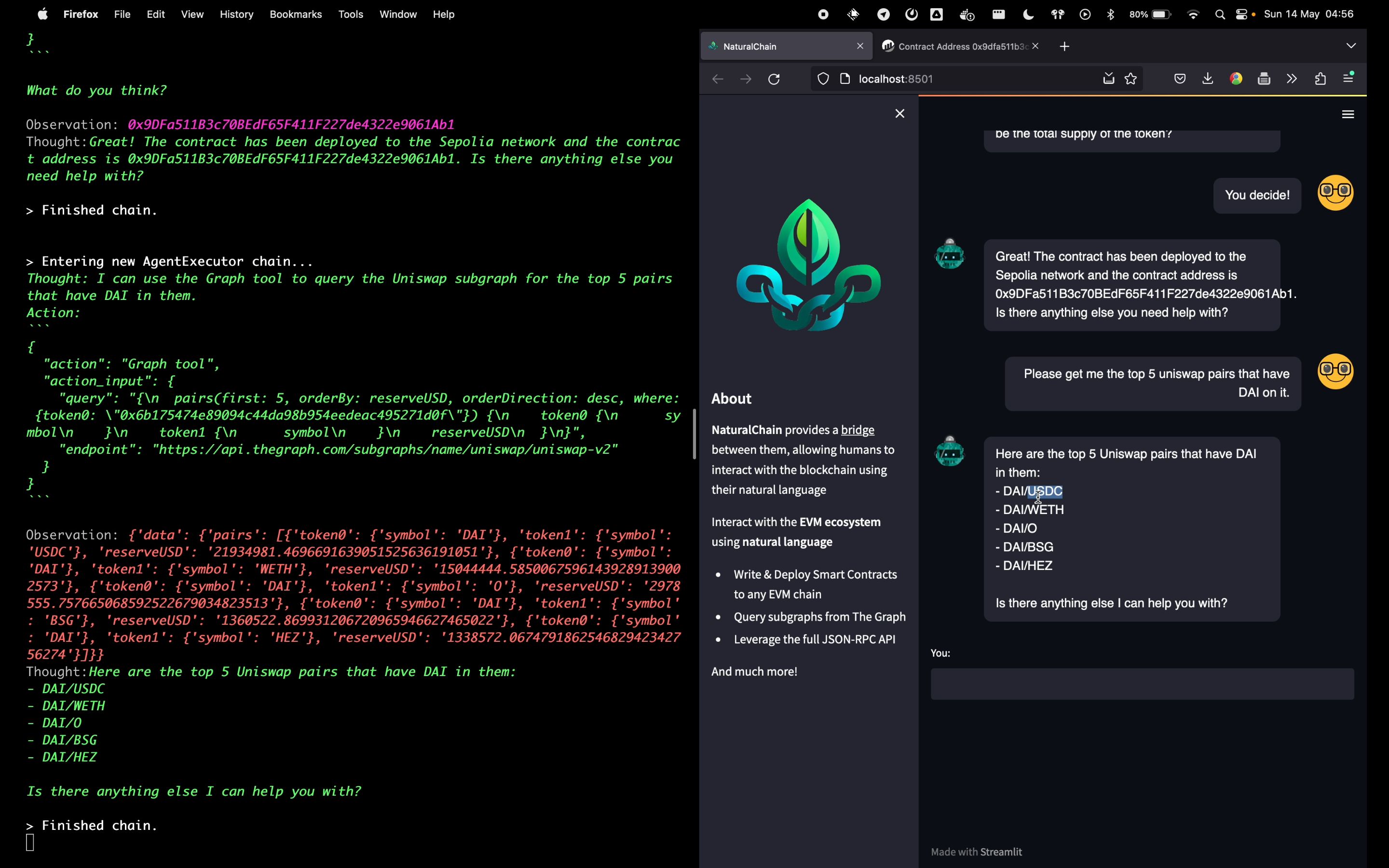The image size is (1389, 868).
Task: Click the highlighted USDC text in chat
Action: tap(1045, 491)
